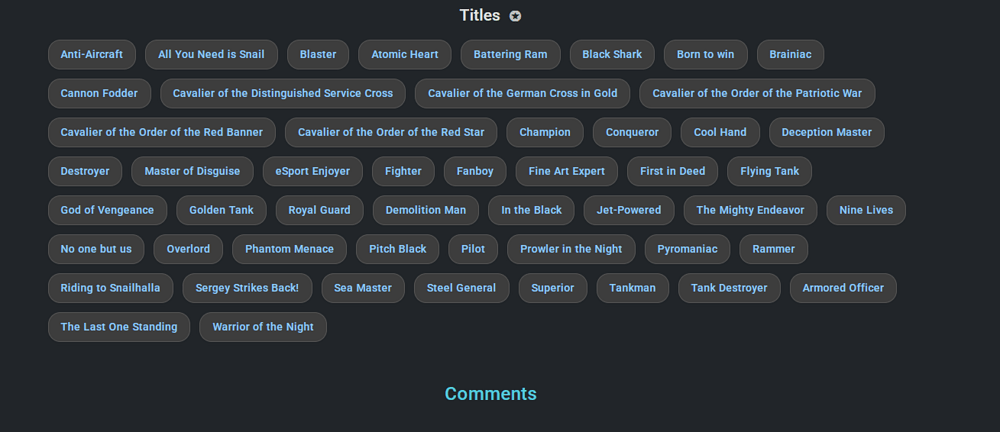Click the star icon beside Titles heading

click(x=515, y=16)
